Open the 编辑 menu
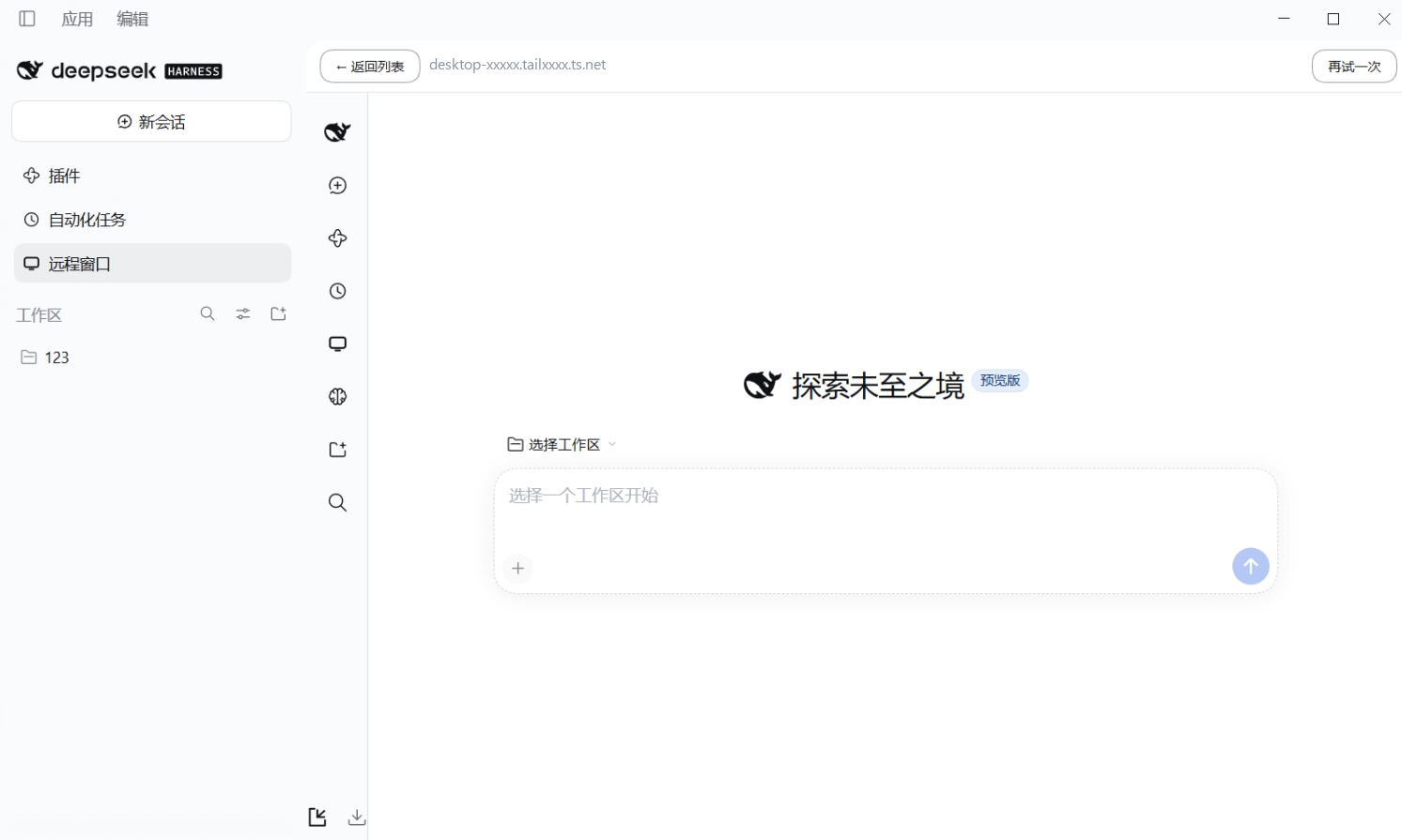1402x840 pixels. click(x=132, y=19)
